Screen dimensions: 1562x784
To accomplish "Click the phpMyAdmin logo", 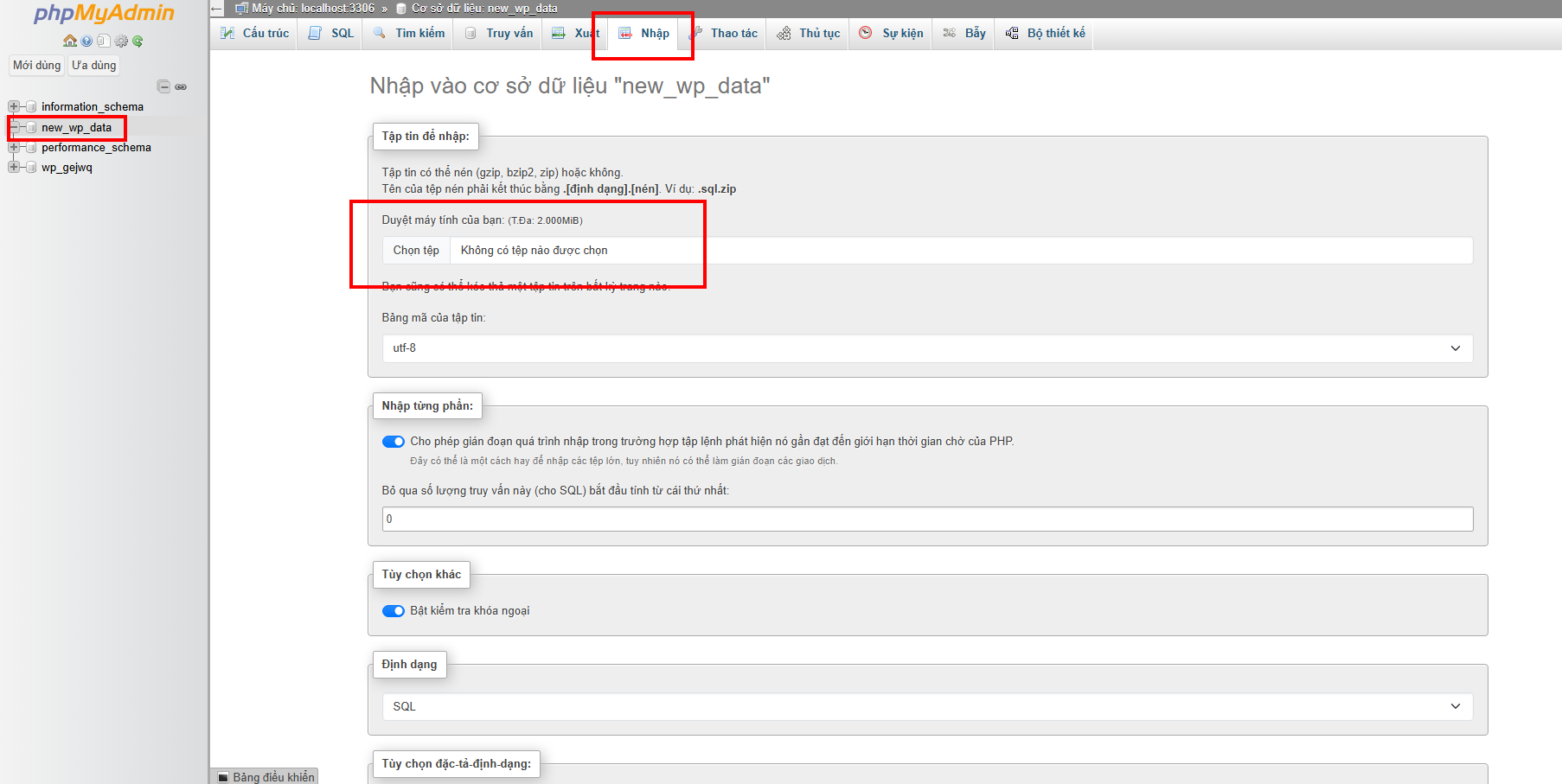I will point(104,13).
